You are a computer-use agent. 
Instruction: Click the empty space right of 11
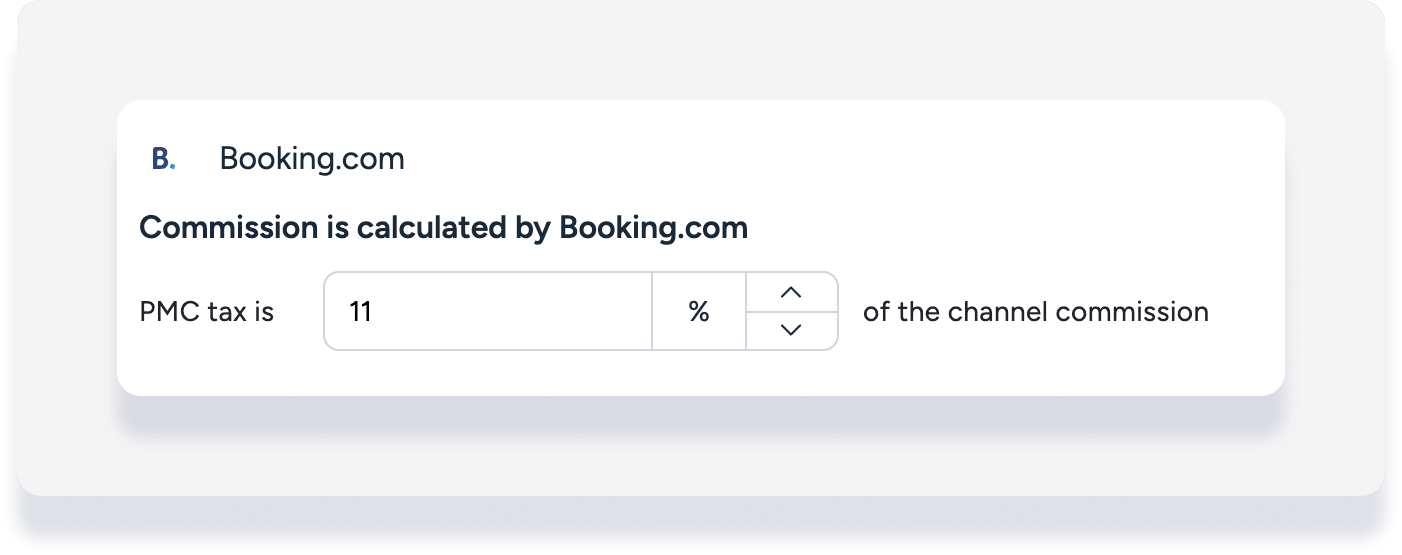[520, 312]
